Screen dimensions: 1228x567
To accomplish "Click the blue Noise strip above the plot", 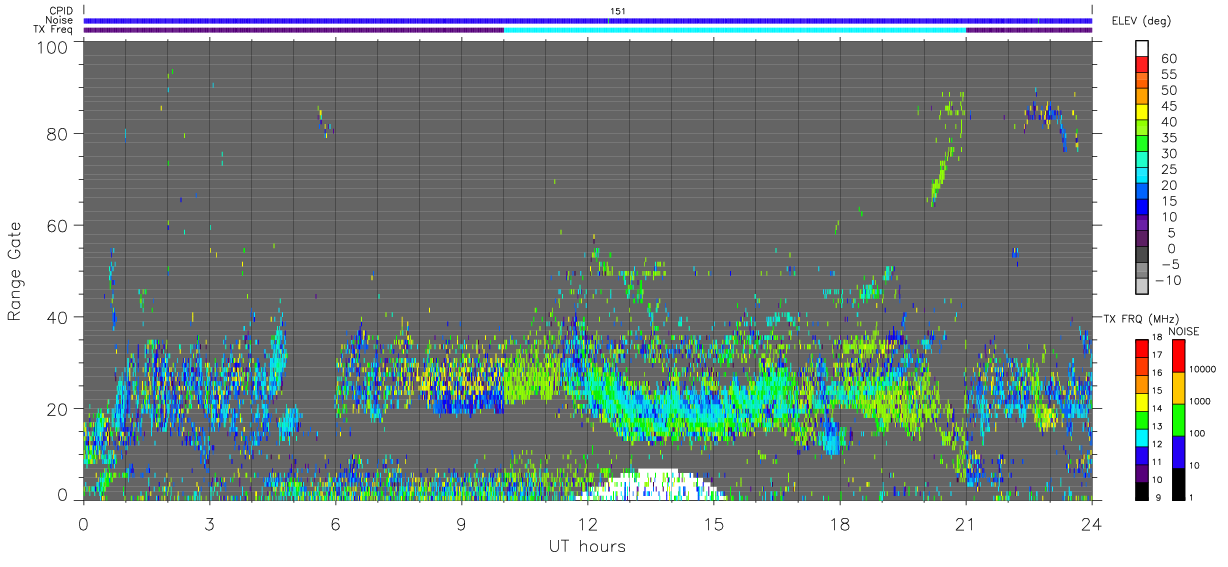I will click(x=588, y=20).
